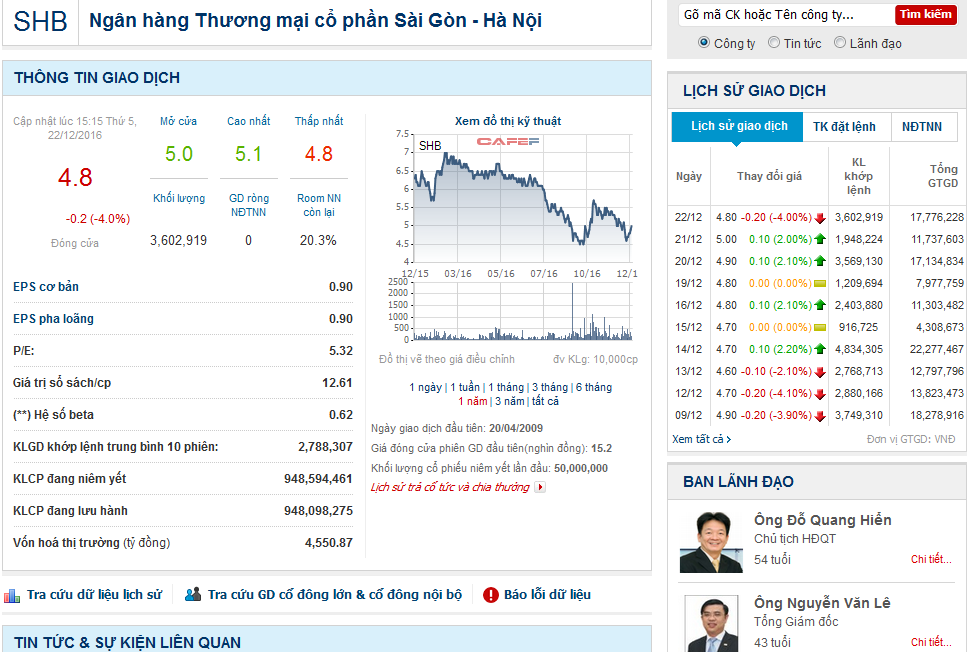Select the Lãnh đạo radio button
Image resolution: width=967 pixels, height=652 pixels.
click(x=839, y=43)
